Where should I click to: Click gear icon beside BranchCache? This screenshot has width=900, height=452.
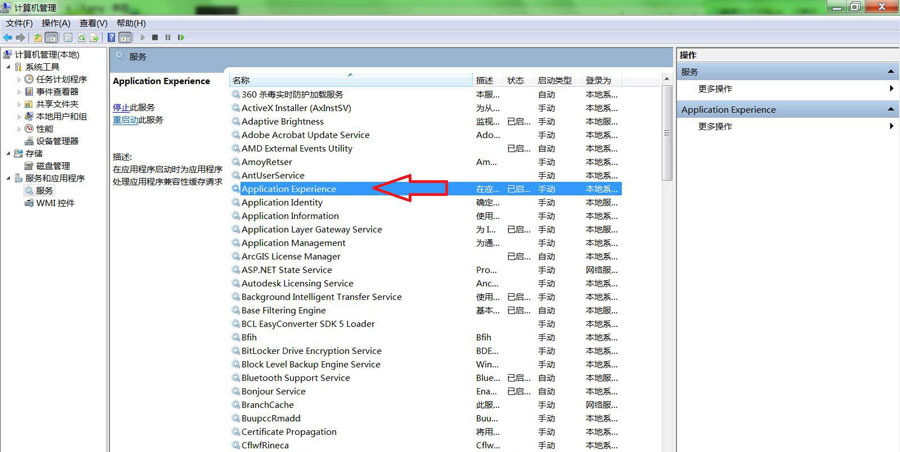pos(236,405)
